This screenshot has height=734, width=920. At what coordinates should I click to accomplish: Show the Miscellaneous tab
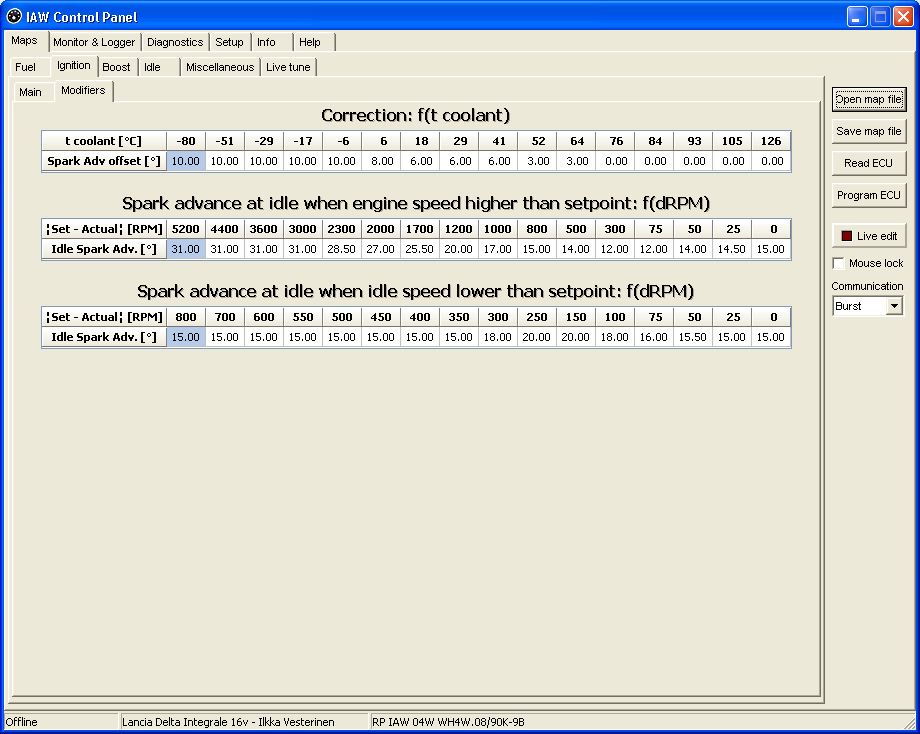[220, 67]
